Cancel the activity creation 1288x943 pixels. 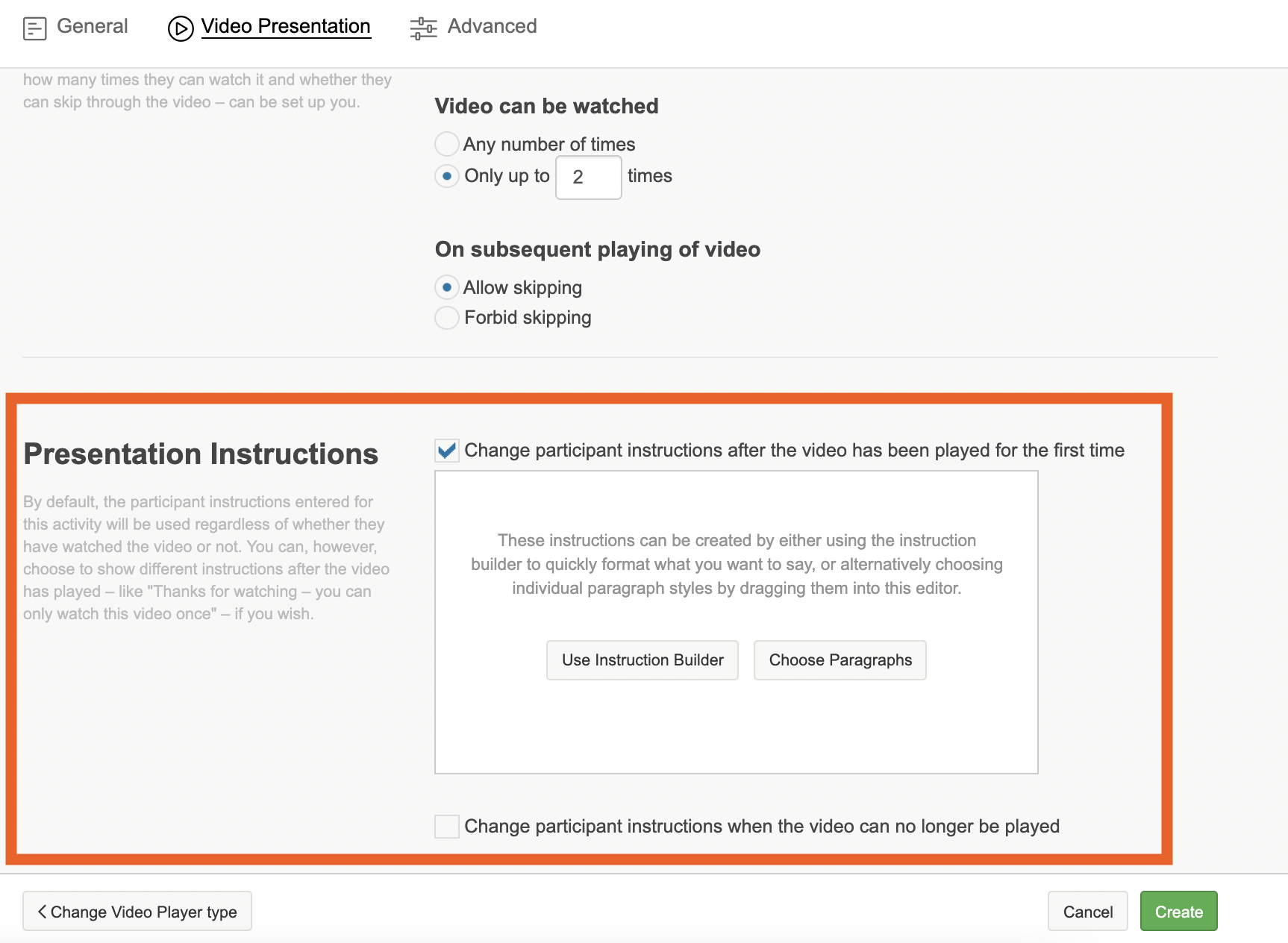1087,912
